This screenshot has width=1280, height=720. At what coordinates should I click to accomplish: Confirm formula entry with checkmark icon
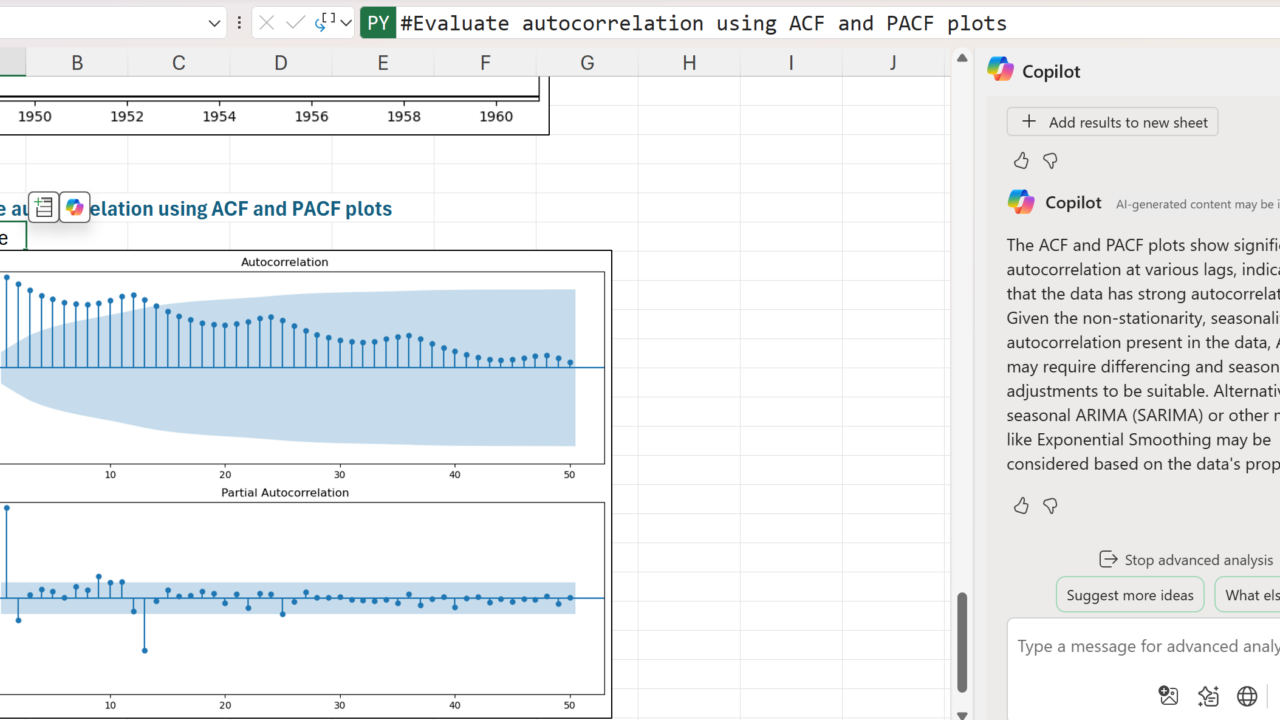click(295, 23)
